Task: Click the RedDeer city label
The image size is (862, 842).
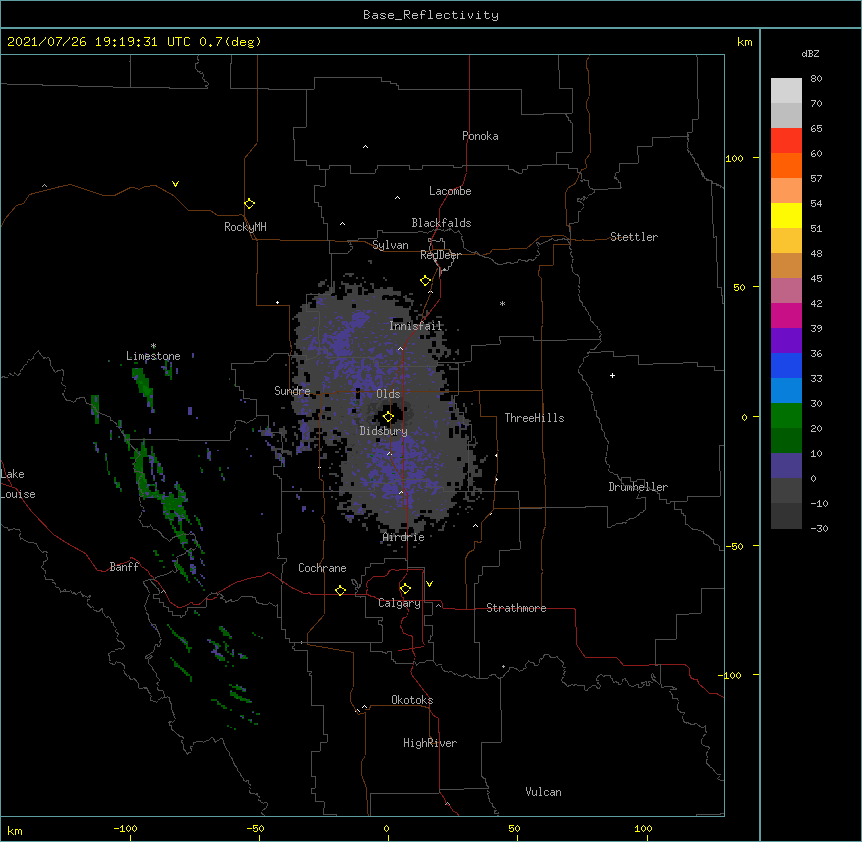Action: coord(440,255)
